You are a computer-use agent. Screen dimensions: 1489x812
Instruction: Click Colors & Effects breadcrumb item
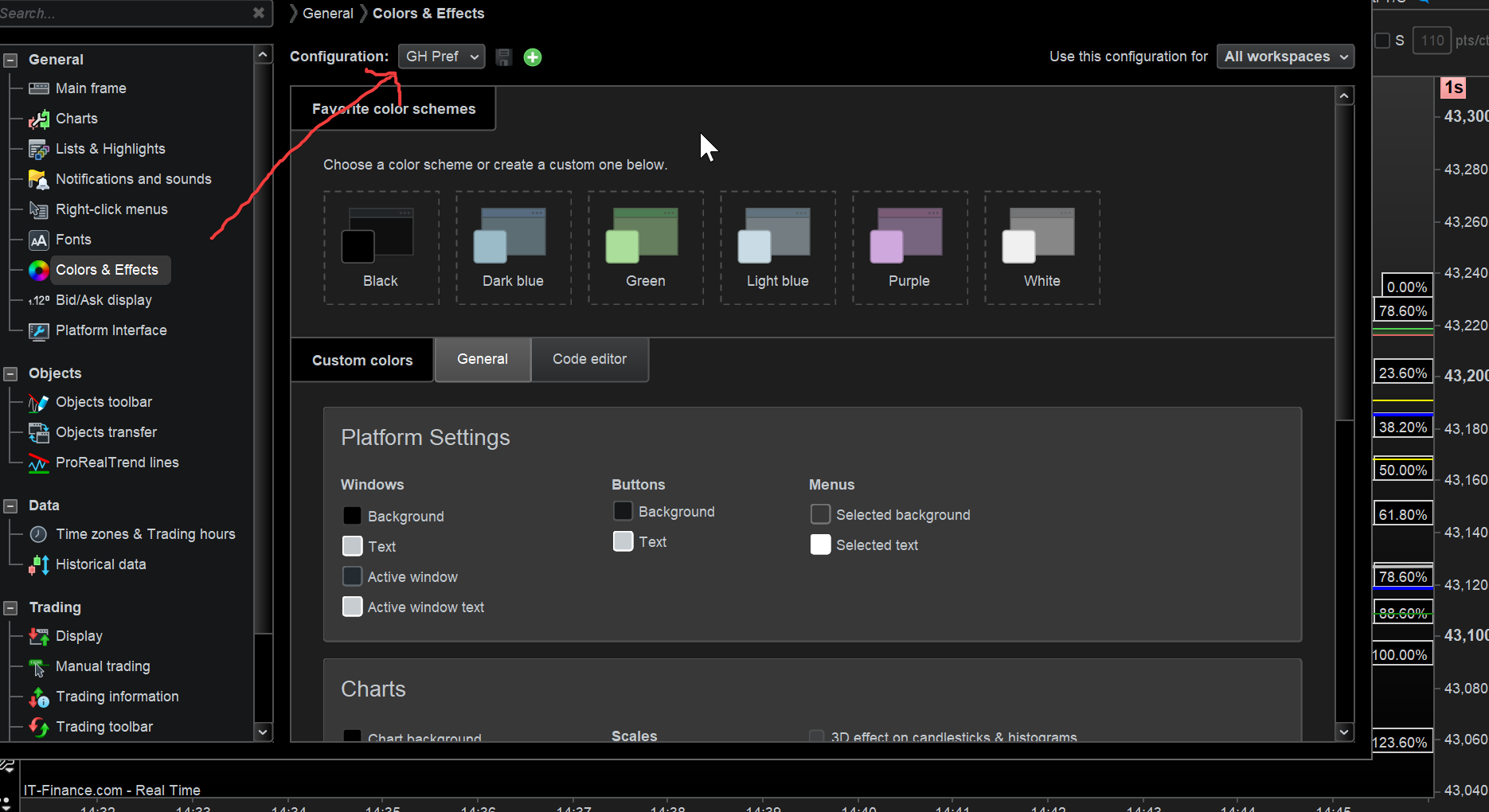(x=428, y=14)
